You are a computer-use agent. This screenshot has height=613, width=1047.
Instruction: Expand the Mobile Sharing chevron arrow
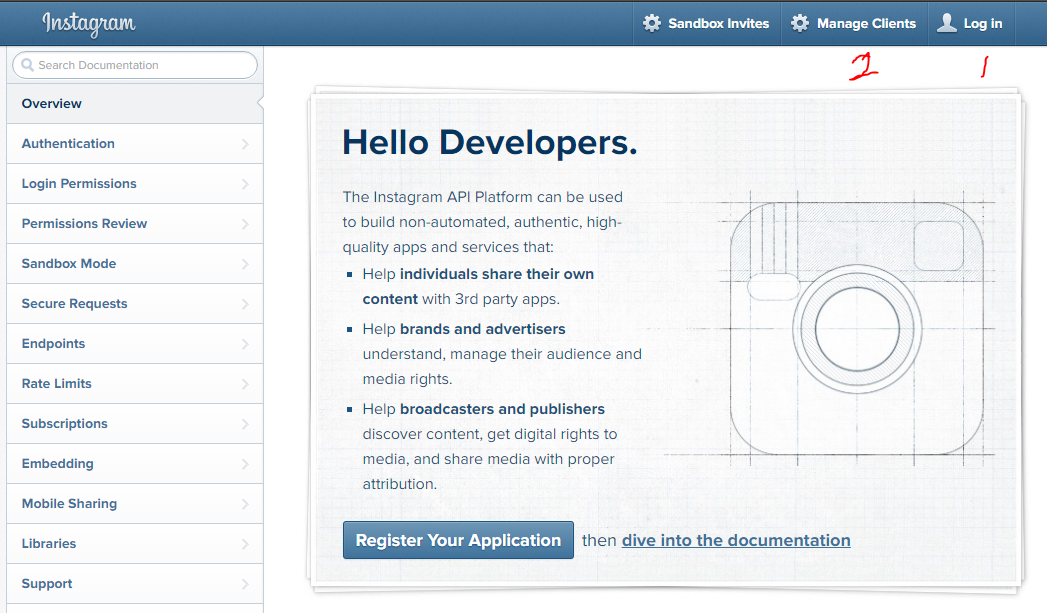(x=245, y=504)
